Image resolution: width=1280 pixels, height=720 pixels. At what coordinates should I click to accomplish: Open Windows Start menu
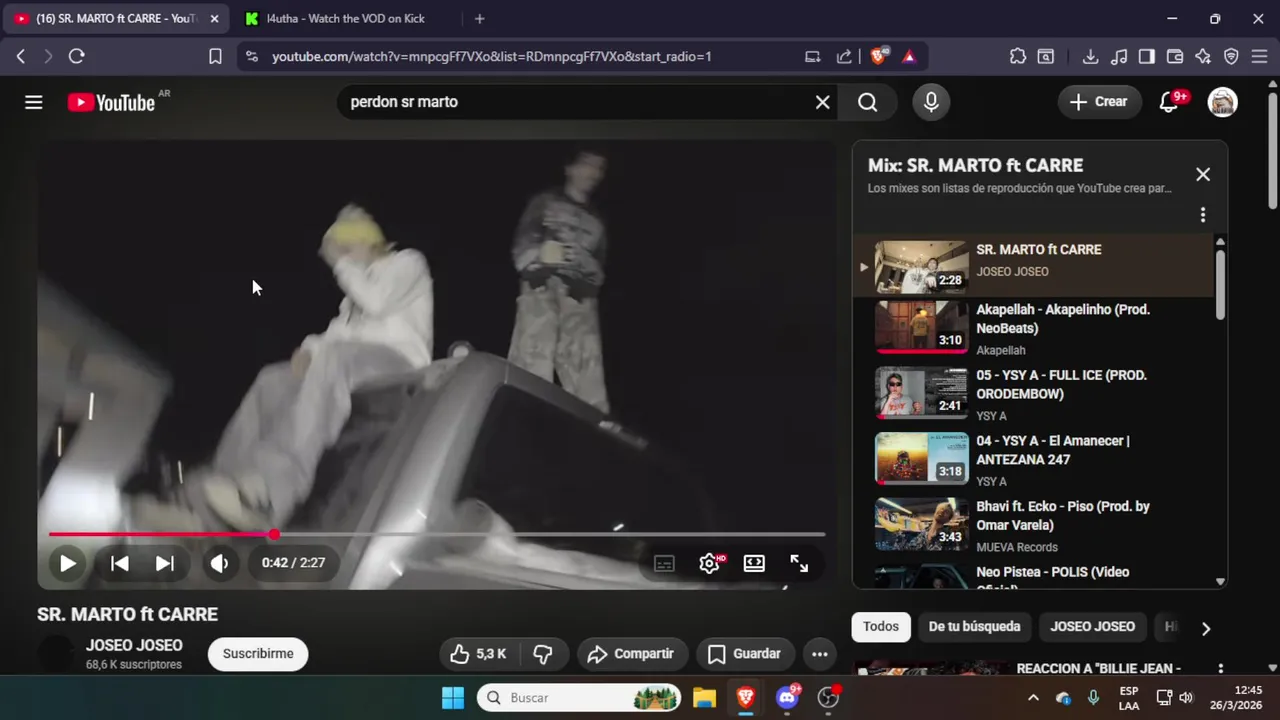click(453, 698)
